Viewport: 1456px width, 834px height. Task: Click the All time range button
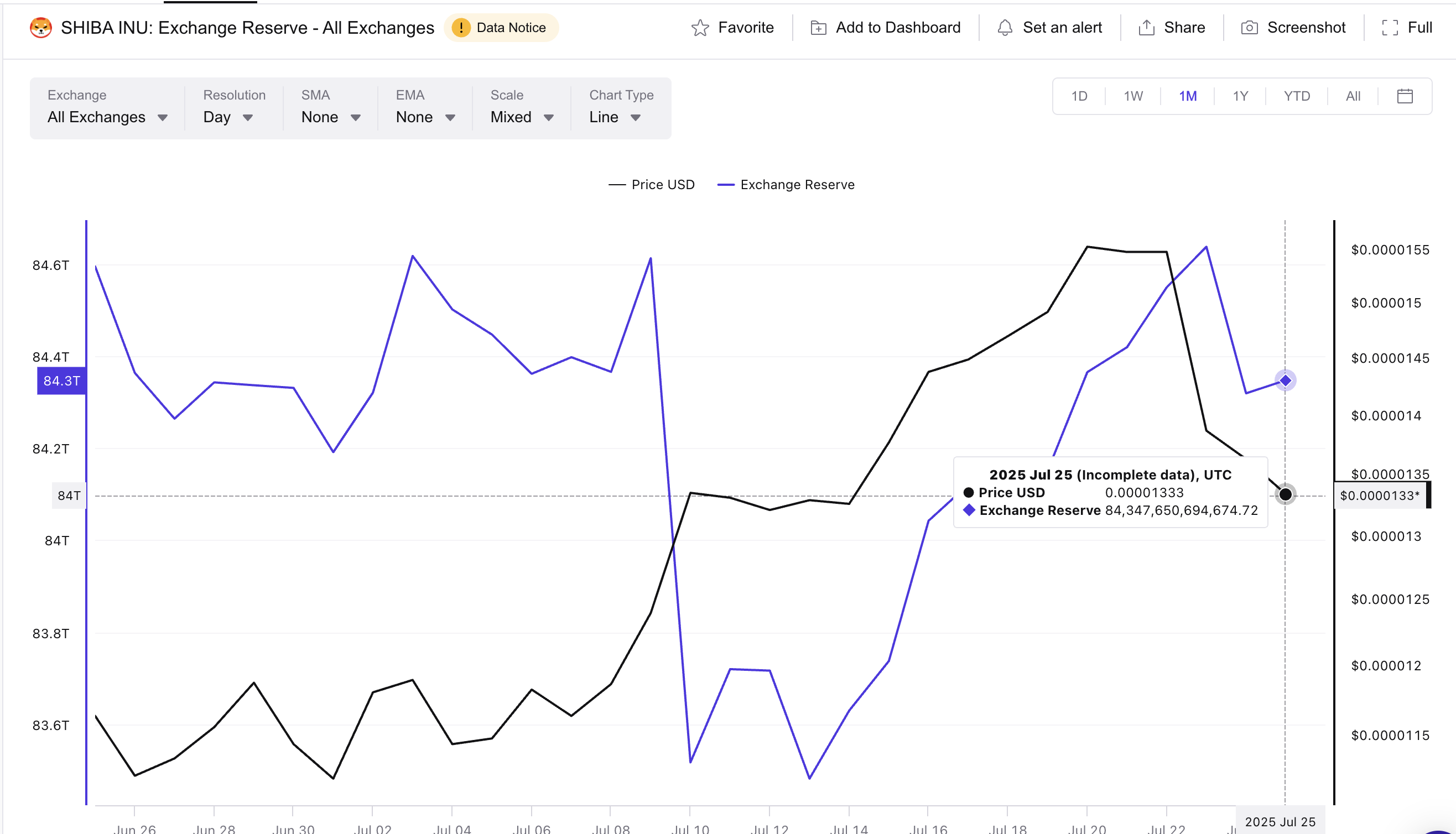click(x=1353, y=96)
